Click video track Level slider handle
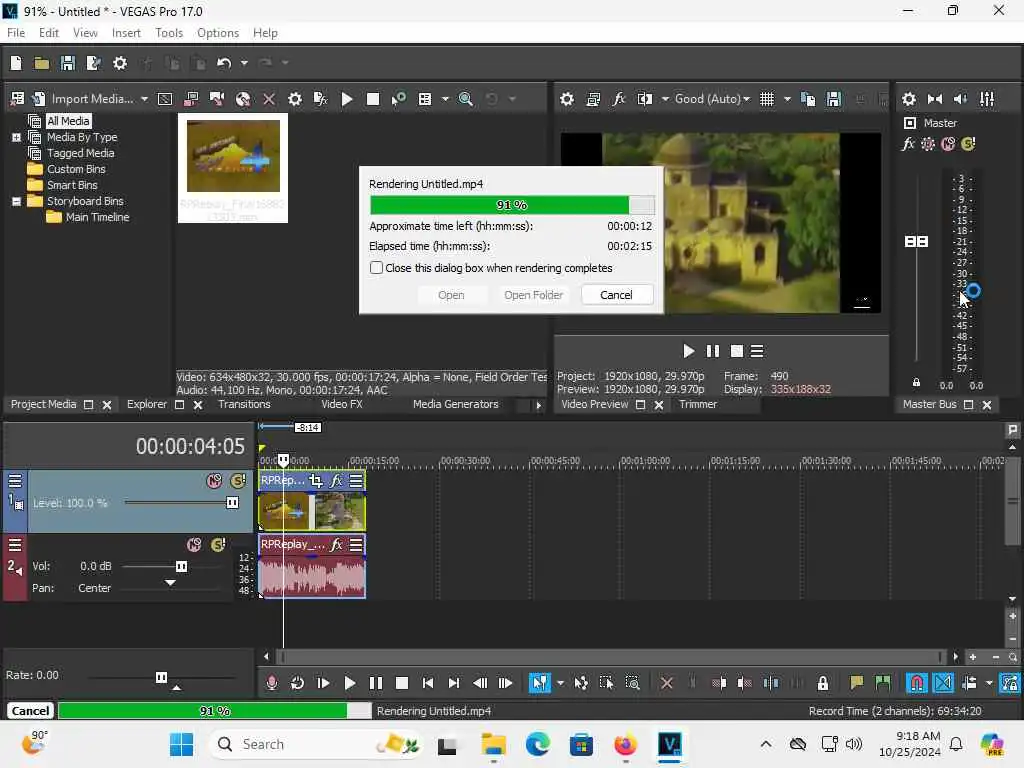This screenshot has height=768, width=1024. 232,503
